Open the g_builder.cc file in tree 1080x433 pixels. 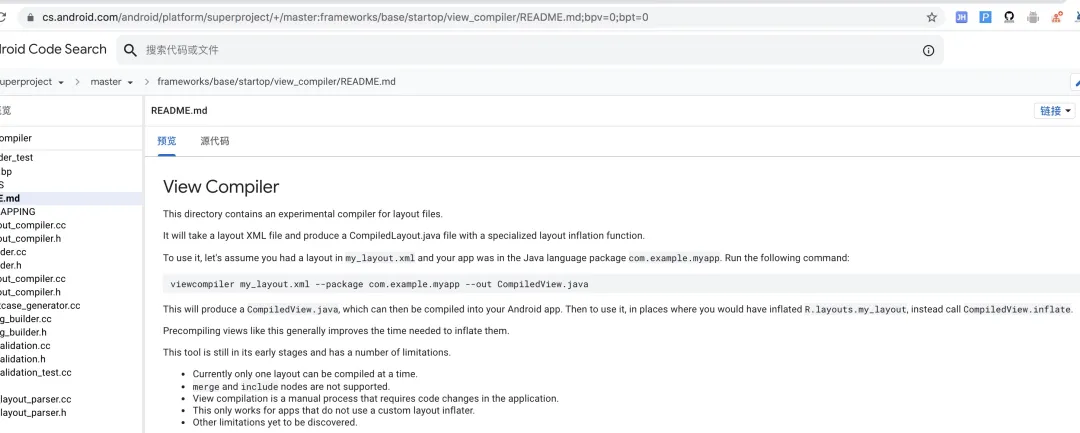point(25,319)
